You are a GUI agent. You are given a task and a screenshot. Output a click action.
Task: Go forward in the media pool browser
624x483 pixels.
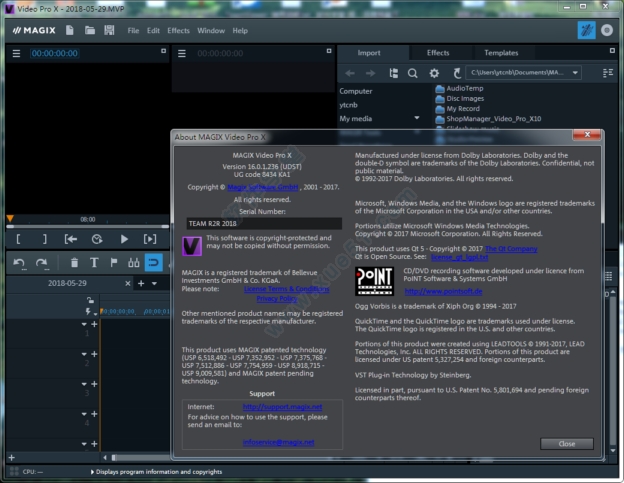(x=370, y=73)
